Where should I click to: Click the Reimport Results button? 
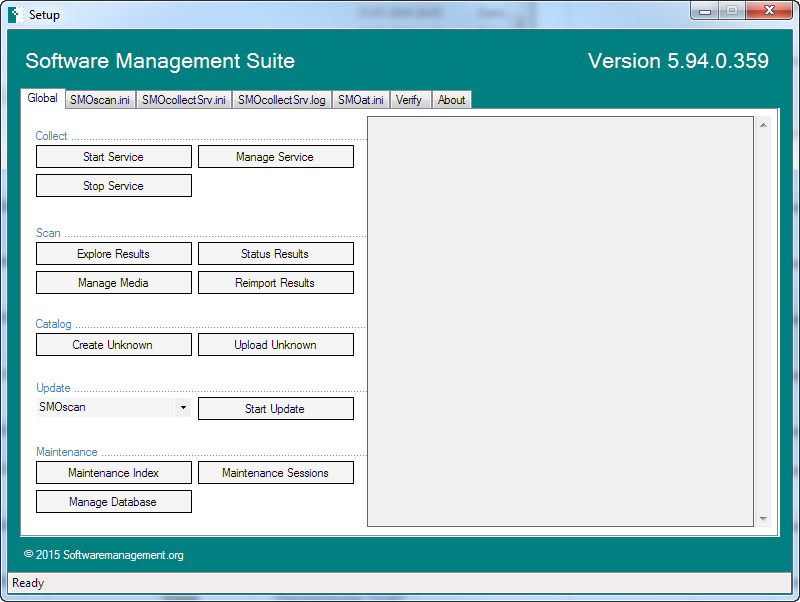click(275, 283)
